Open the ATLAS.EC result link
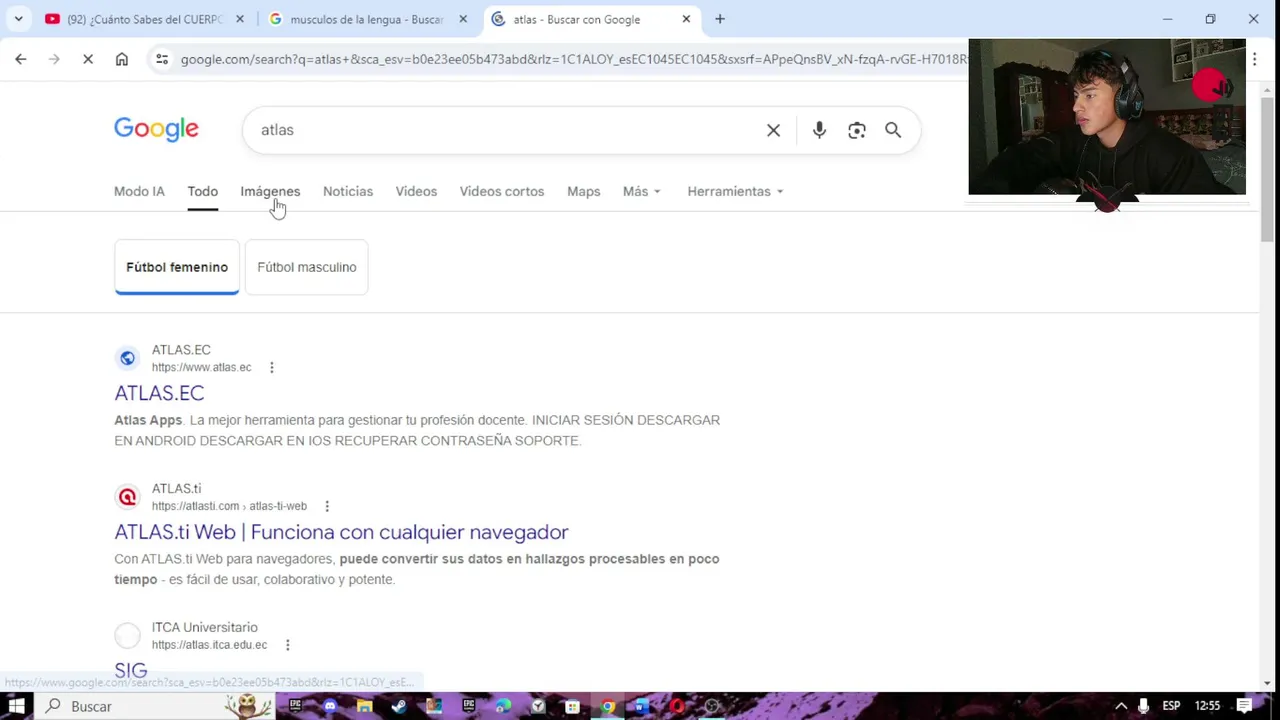Image resolution: width=1280 pixels, height=720 pixels. click(x=159, y=393)
